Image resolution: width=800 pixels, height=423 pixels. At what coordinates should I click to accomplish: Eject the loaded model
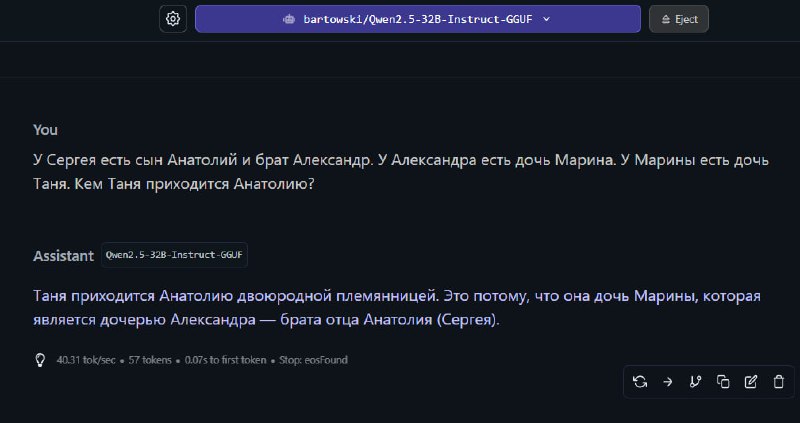click(679, 19)
